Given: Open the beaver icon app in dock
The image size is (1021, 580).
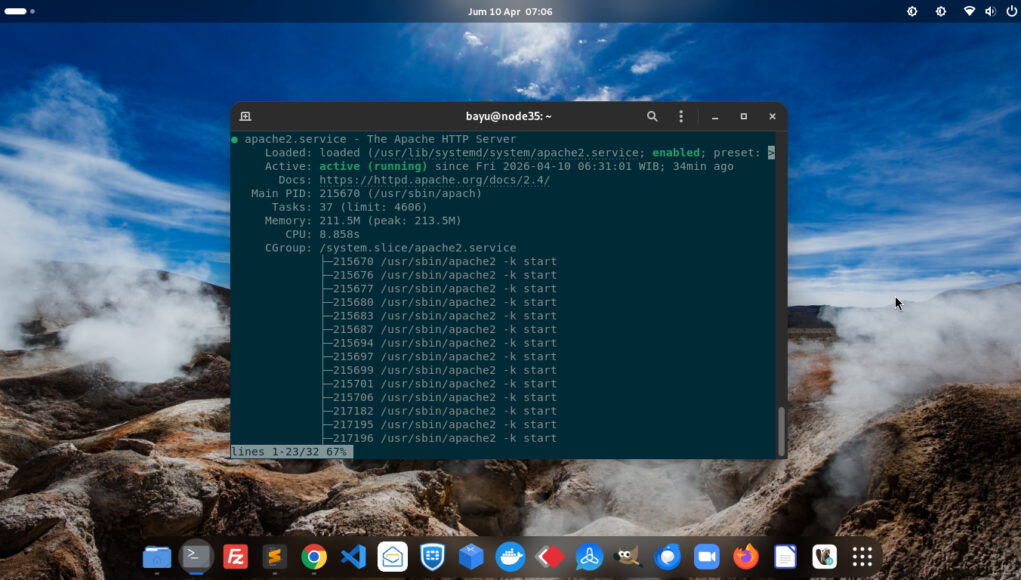Looking at the screenshot, I should tap(824, 557).
